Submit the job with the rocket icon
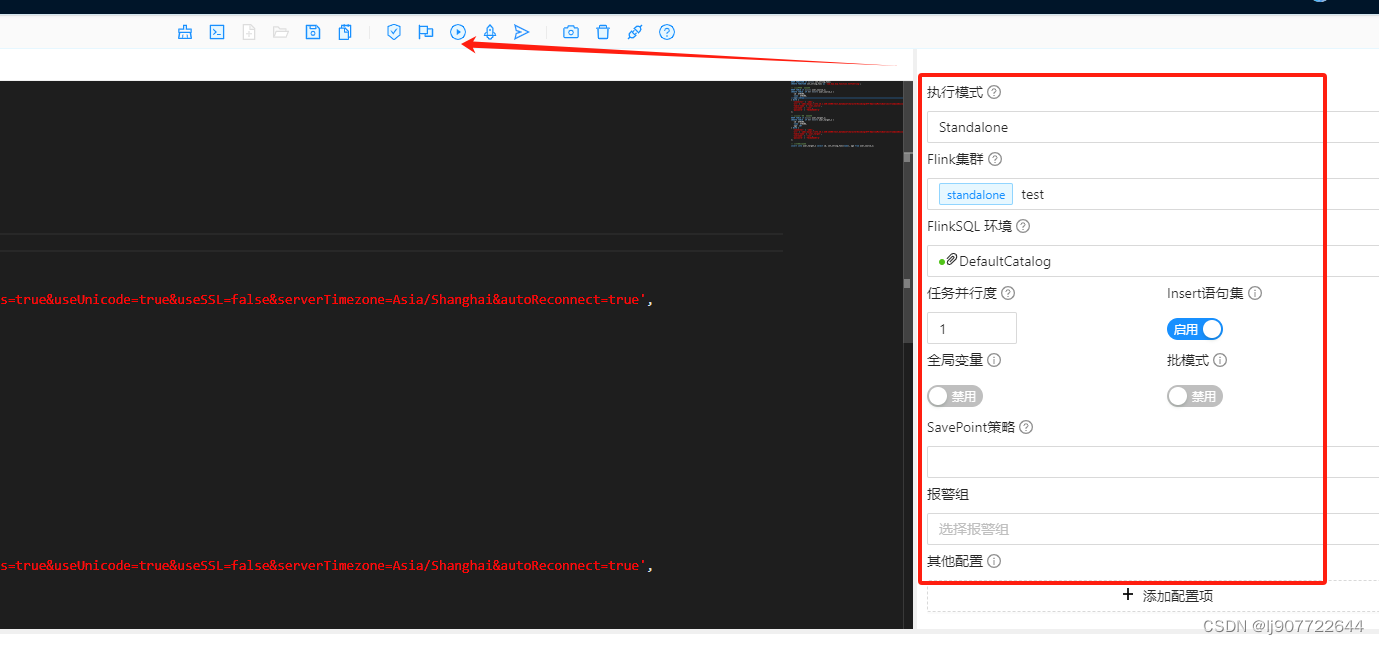This screenshot has height=645, width=1379. (x=490, y=32)
